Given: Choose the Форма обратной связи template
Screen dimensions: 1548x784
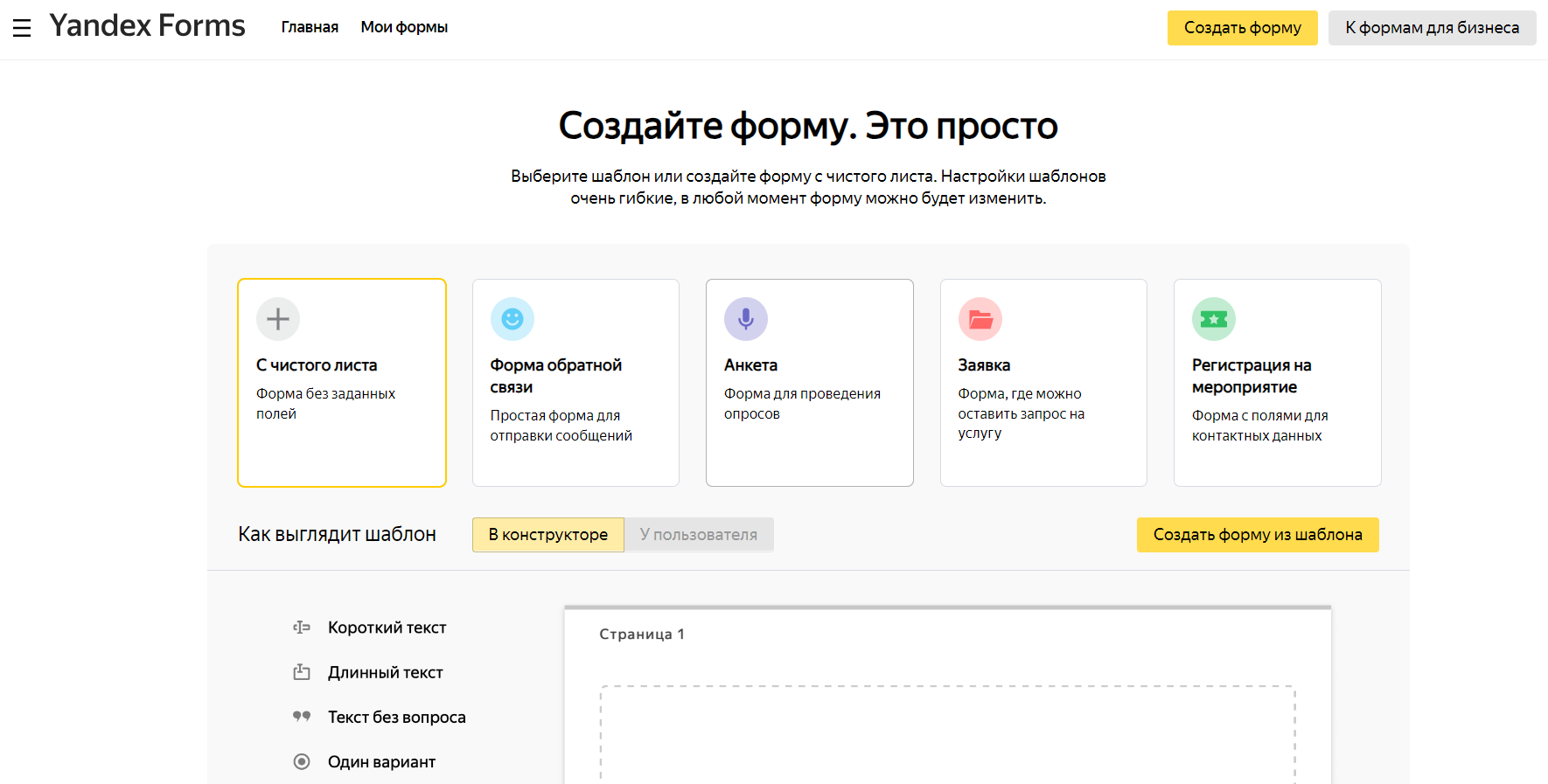Looking at the screenshot, I should (x=575, y=383).
